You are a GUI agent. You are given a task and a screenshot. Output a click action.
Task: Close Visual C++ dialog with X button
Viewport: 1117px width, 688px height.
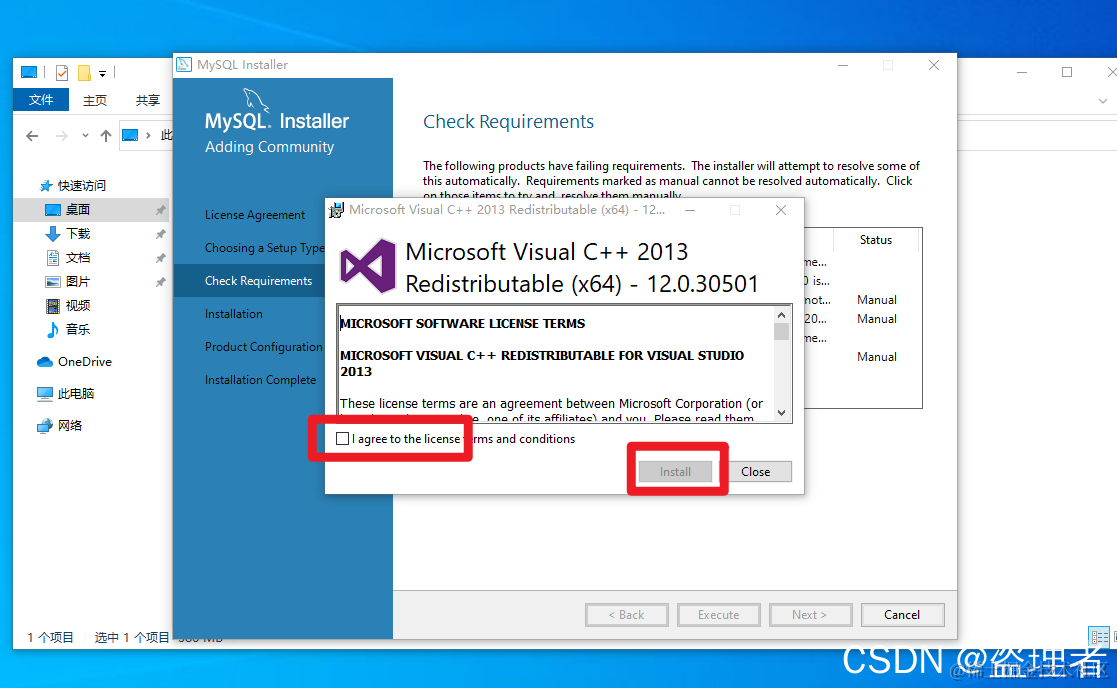click(781, 210)
